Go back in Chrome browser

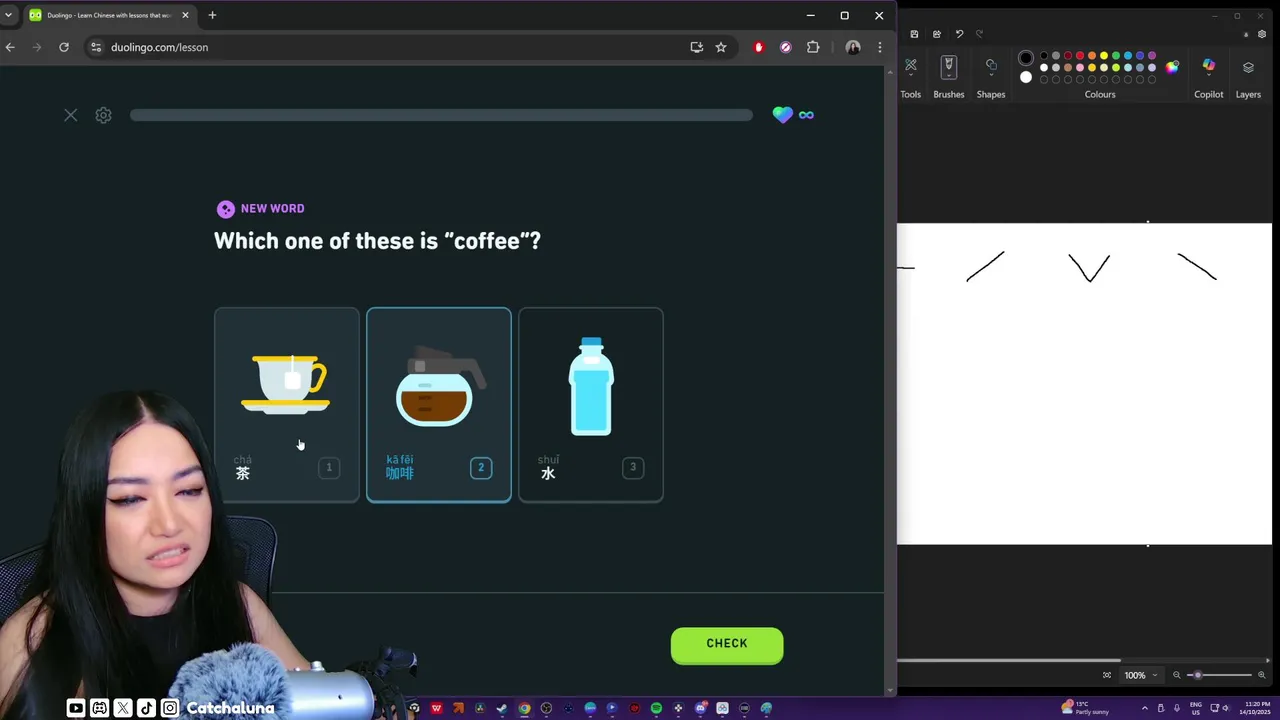[10, 47]
